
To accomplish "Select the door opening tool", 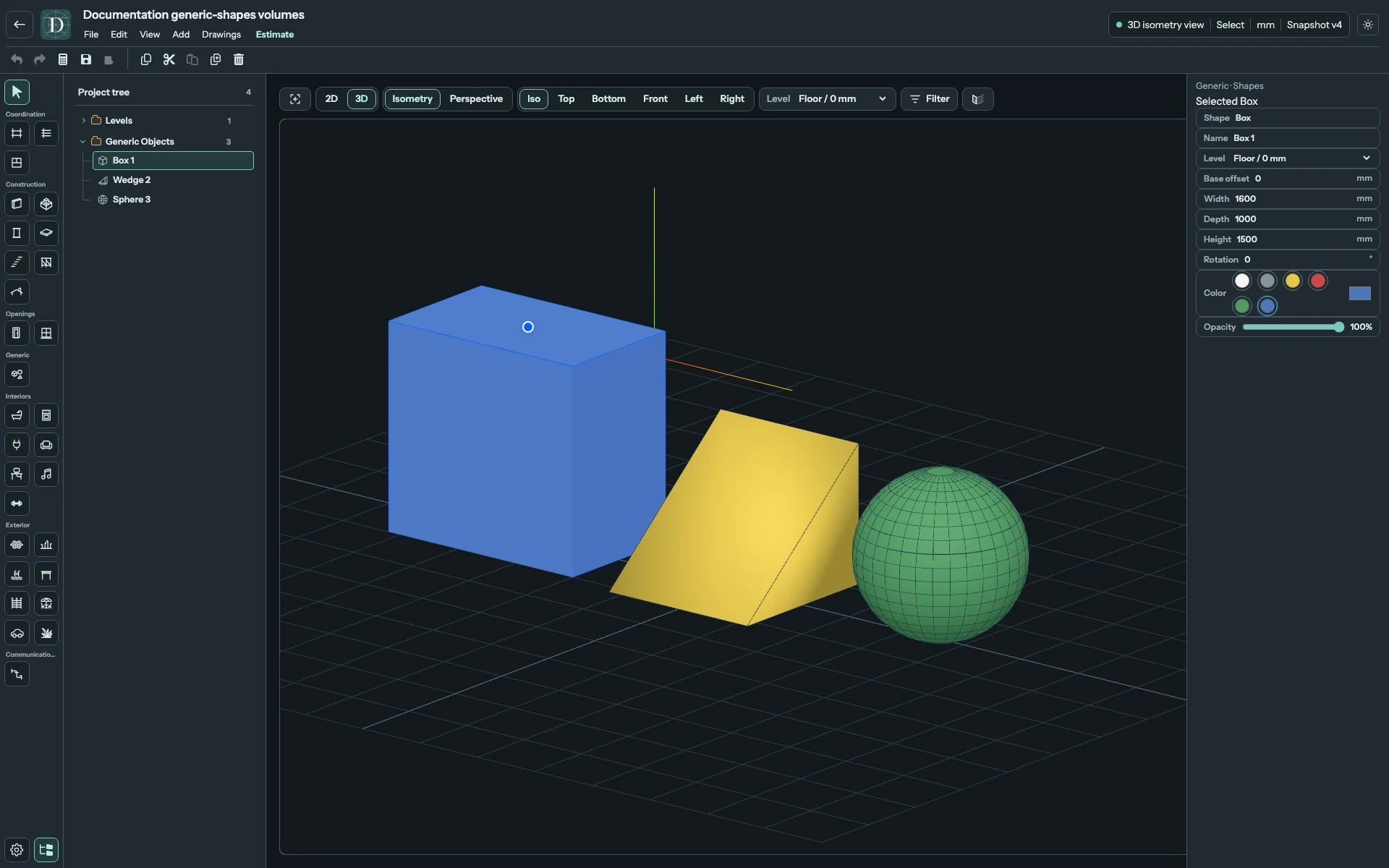I will click(x=17, y=333).
